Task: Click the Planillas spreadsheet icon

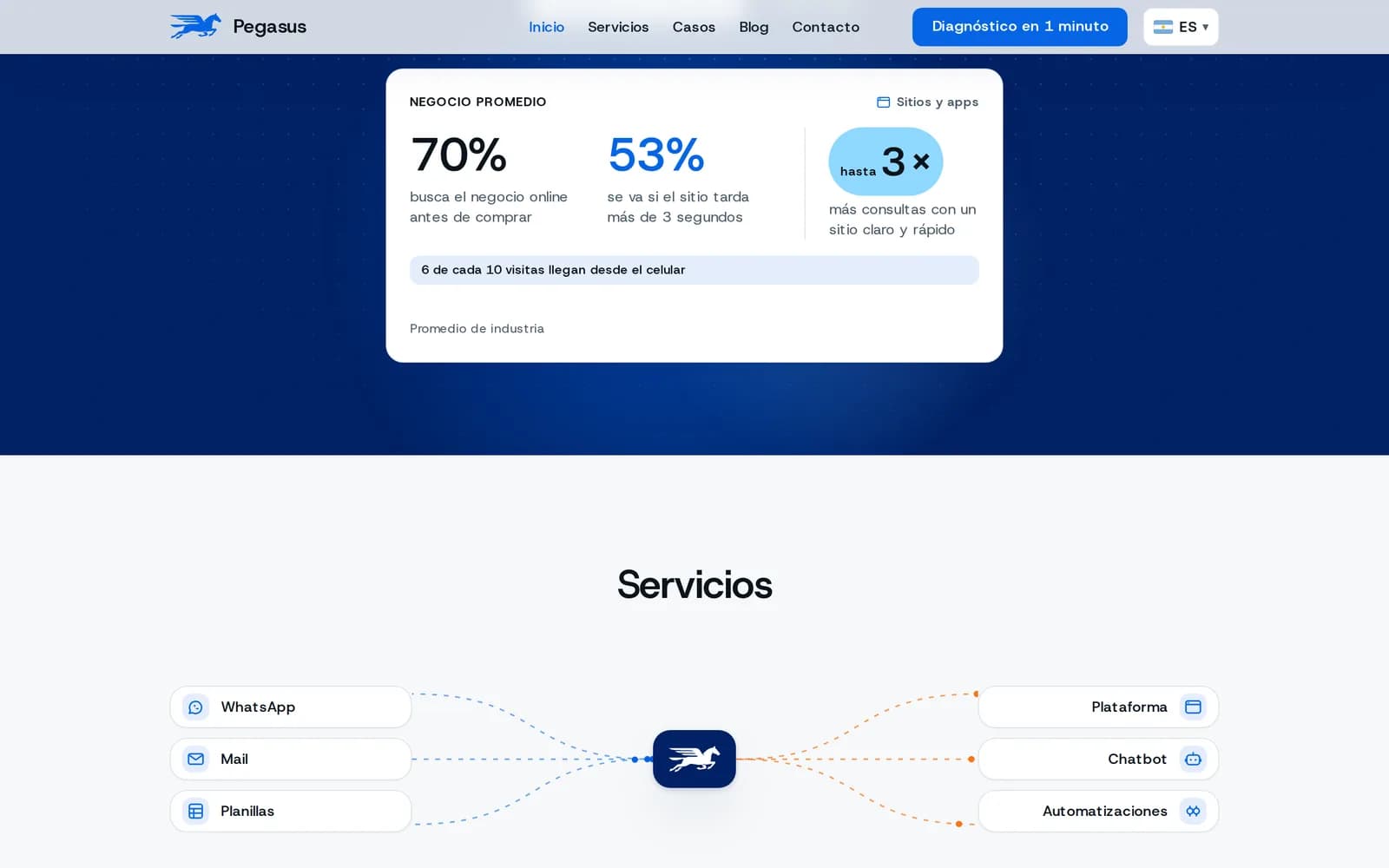Action: tap(196, 812)
